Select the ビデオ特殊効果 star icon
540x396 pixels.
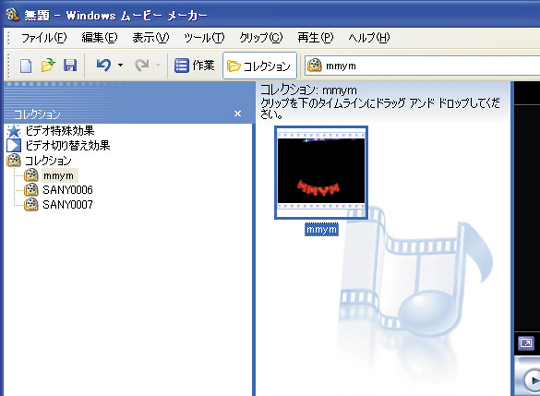tap(13, 131)
